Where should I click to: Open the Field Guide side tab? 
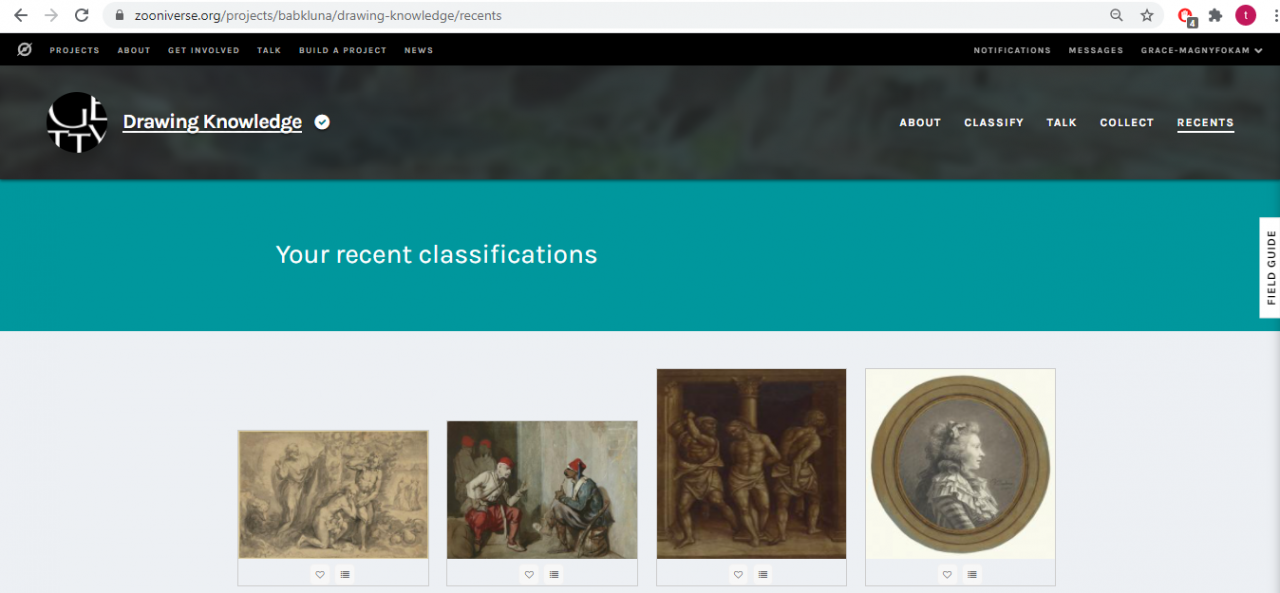(1270, 267)
